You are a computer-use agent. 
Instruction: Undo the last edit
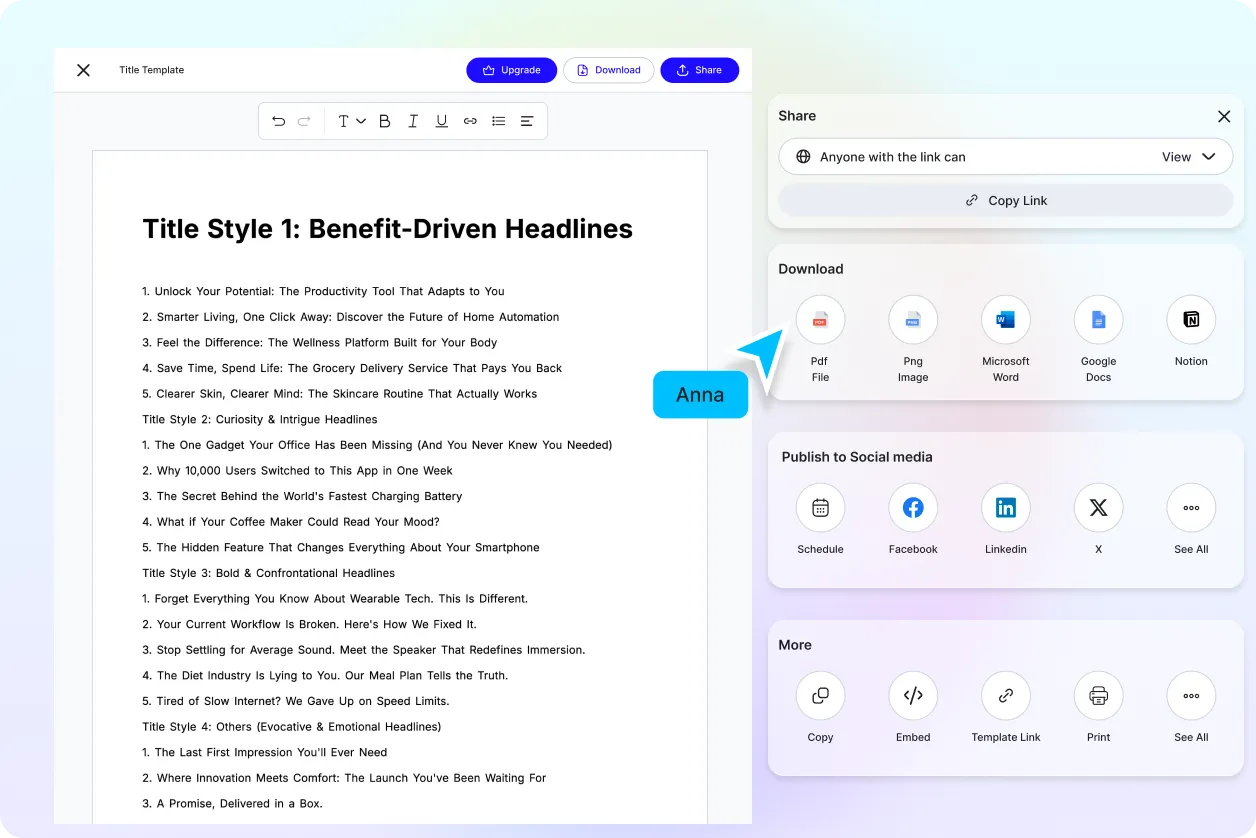(278, 121)
